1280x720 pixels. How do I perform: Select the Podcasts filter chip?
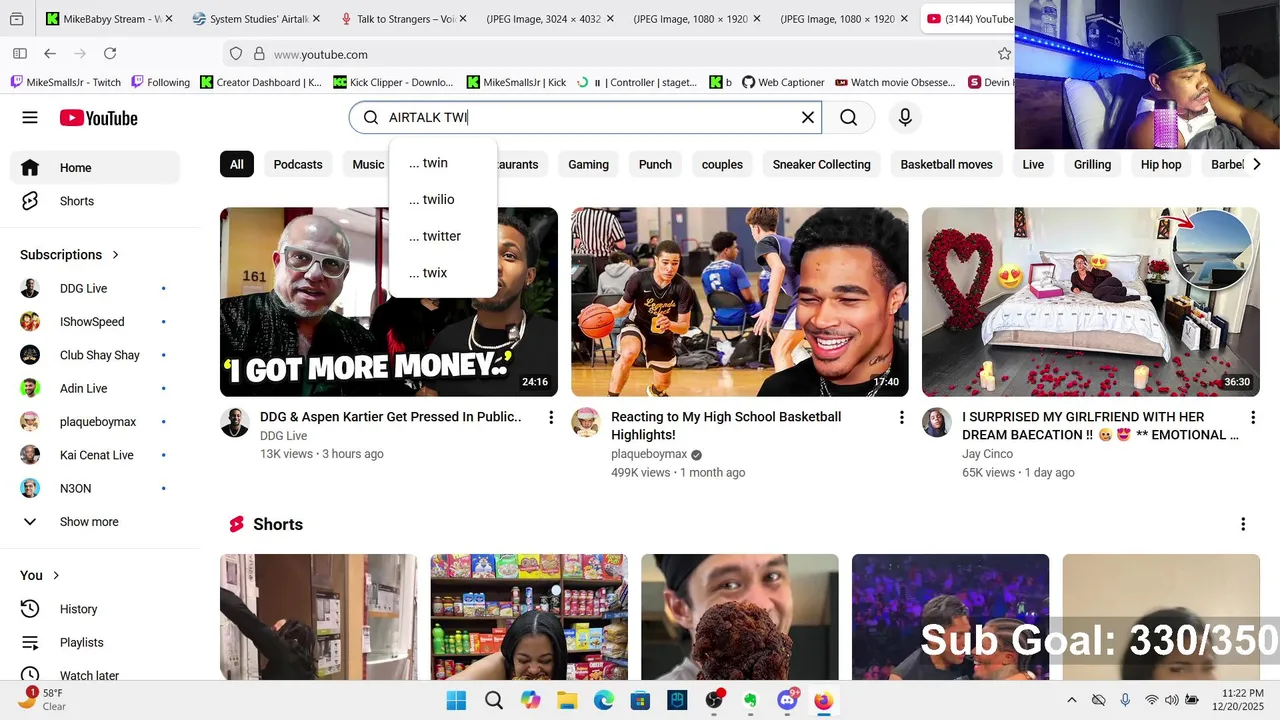(298, 164)
